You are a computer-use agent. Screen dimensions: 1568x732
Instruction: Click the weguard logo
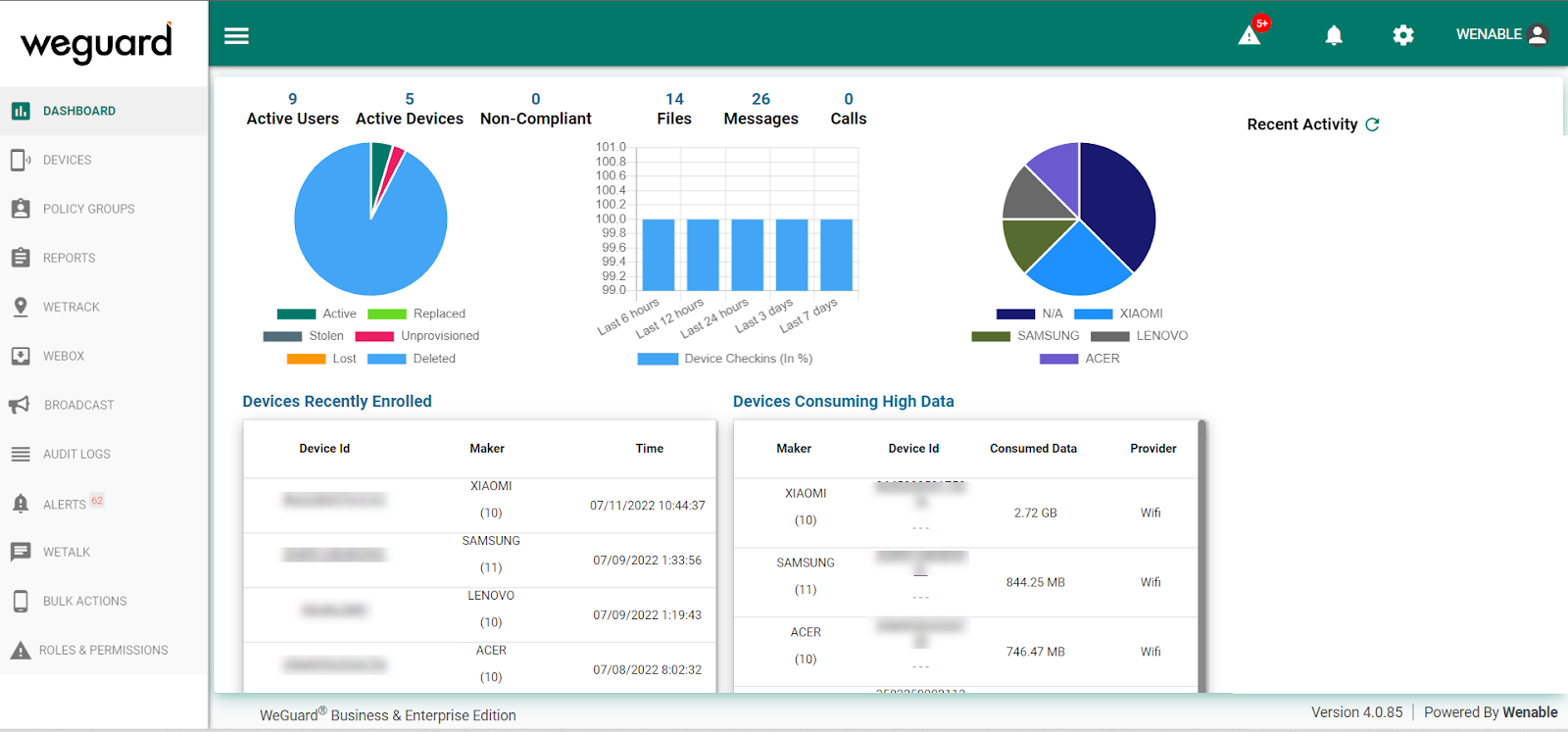click(96, 42)
